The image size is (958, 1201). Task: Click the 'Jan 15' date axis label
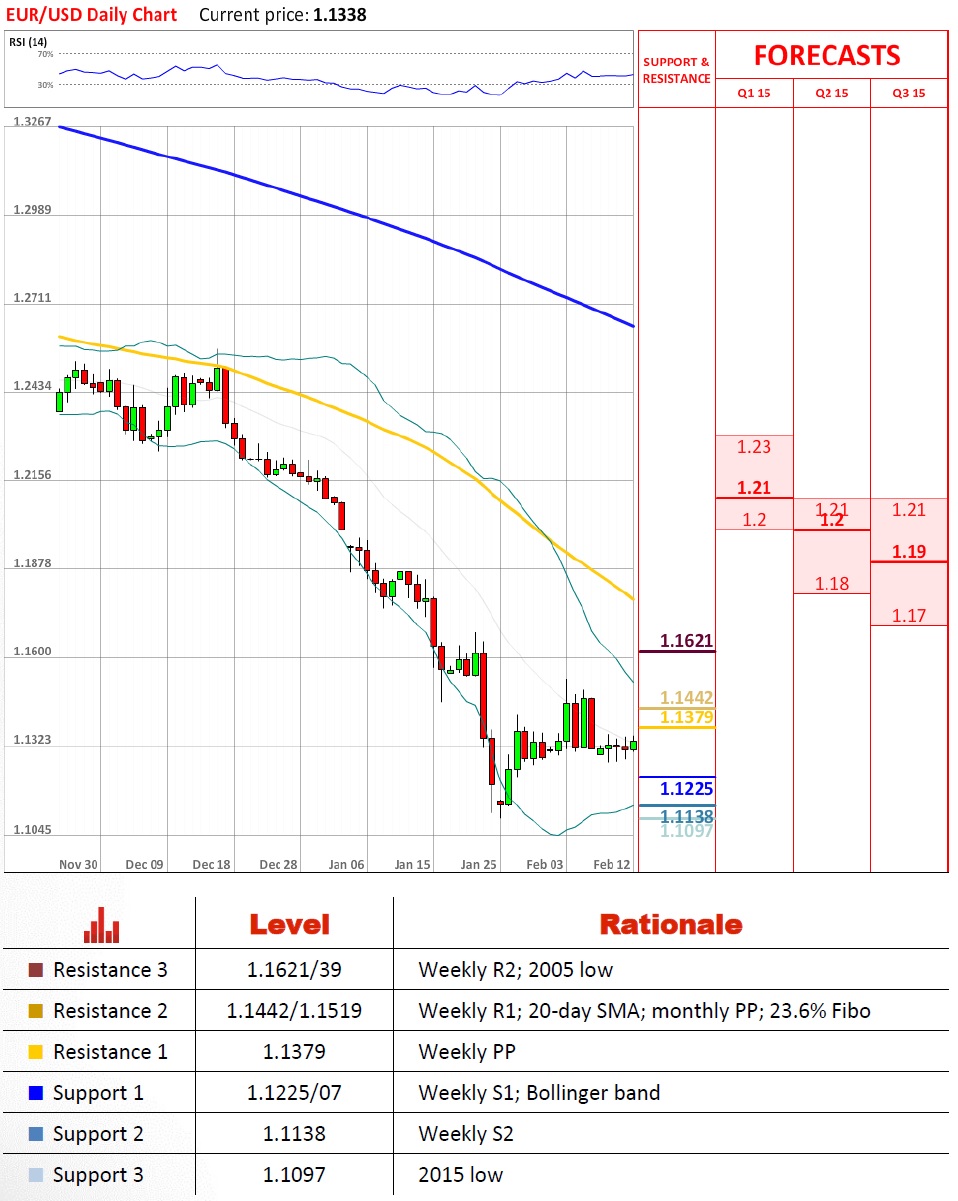pyautogui.click(x=412, y=864)
